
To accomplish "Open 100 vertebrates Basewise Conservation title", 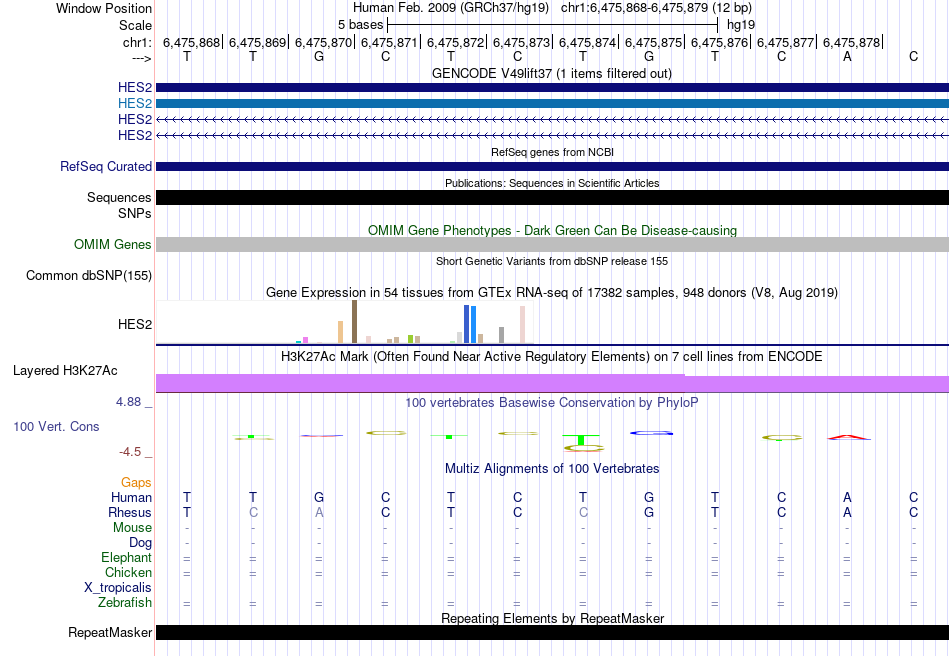I will pos(552,402).
